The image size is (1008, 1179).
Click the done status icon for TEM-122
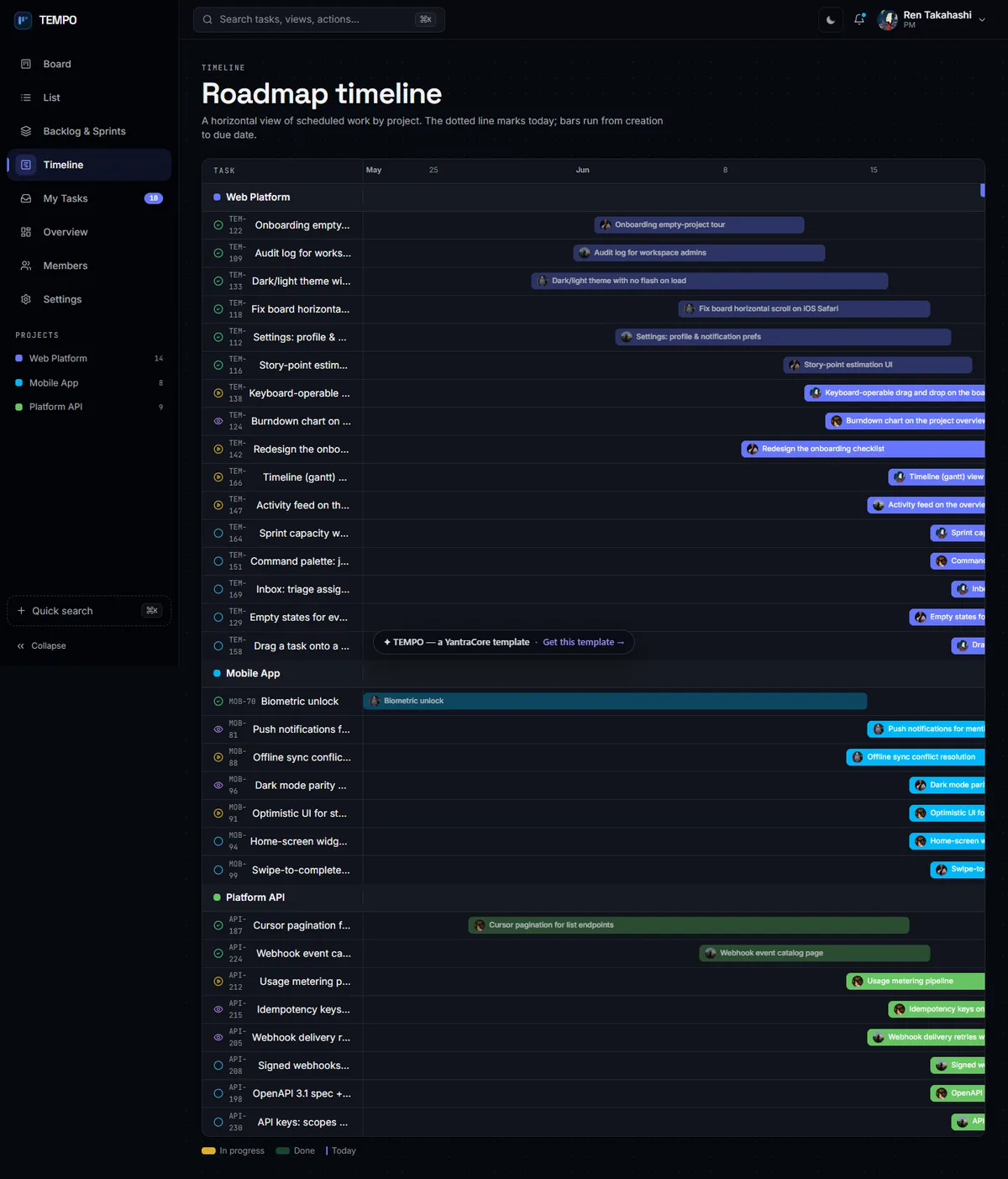(218, 225)
